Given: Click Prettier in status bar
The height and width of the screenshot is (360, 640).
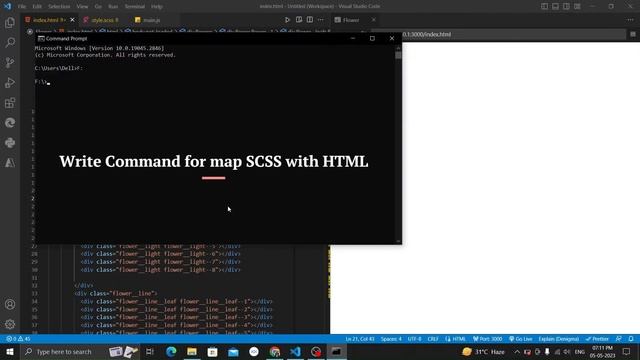Looking at the screenshot, I should 597,339.
